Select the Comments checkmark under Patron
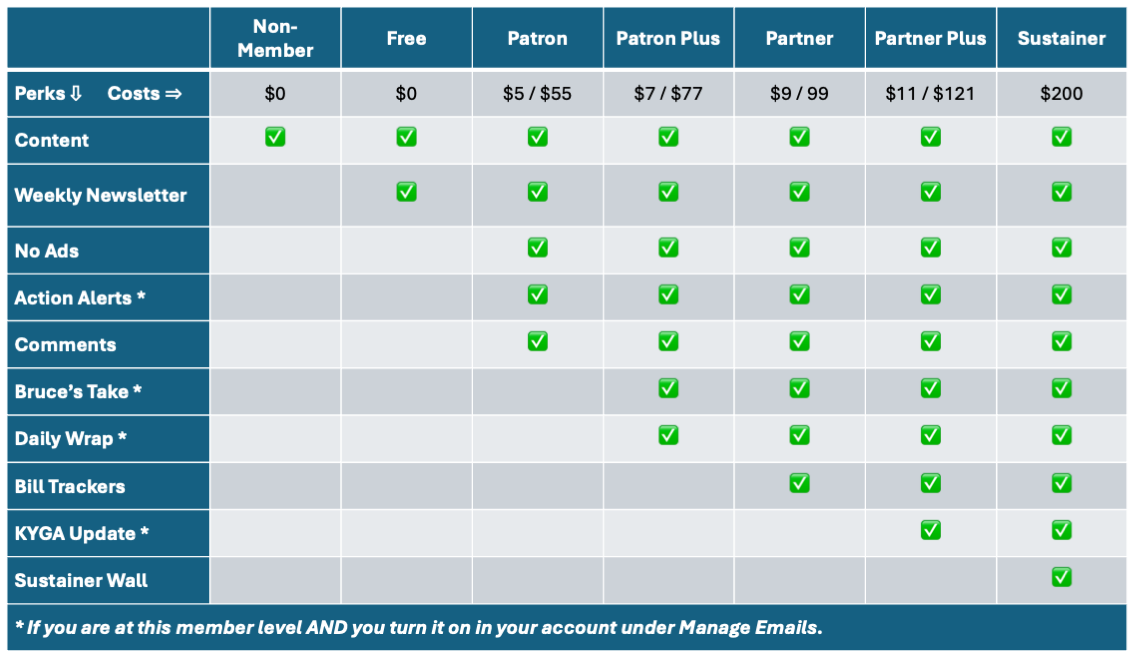Image resolution: width=1133 pixels, height=656 pixels. coord(537,341)
